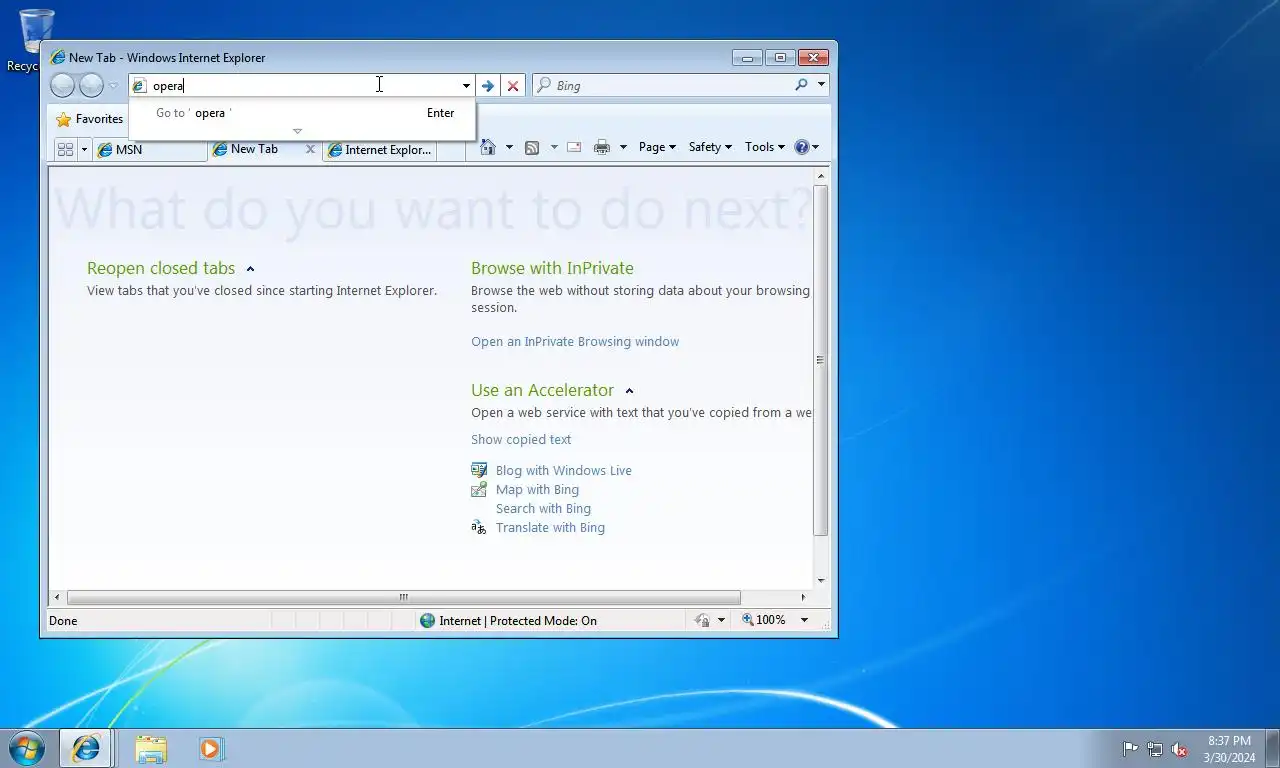Click the Action Center flag tray icon

pos(1130,749)
